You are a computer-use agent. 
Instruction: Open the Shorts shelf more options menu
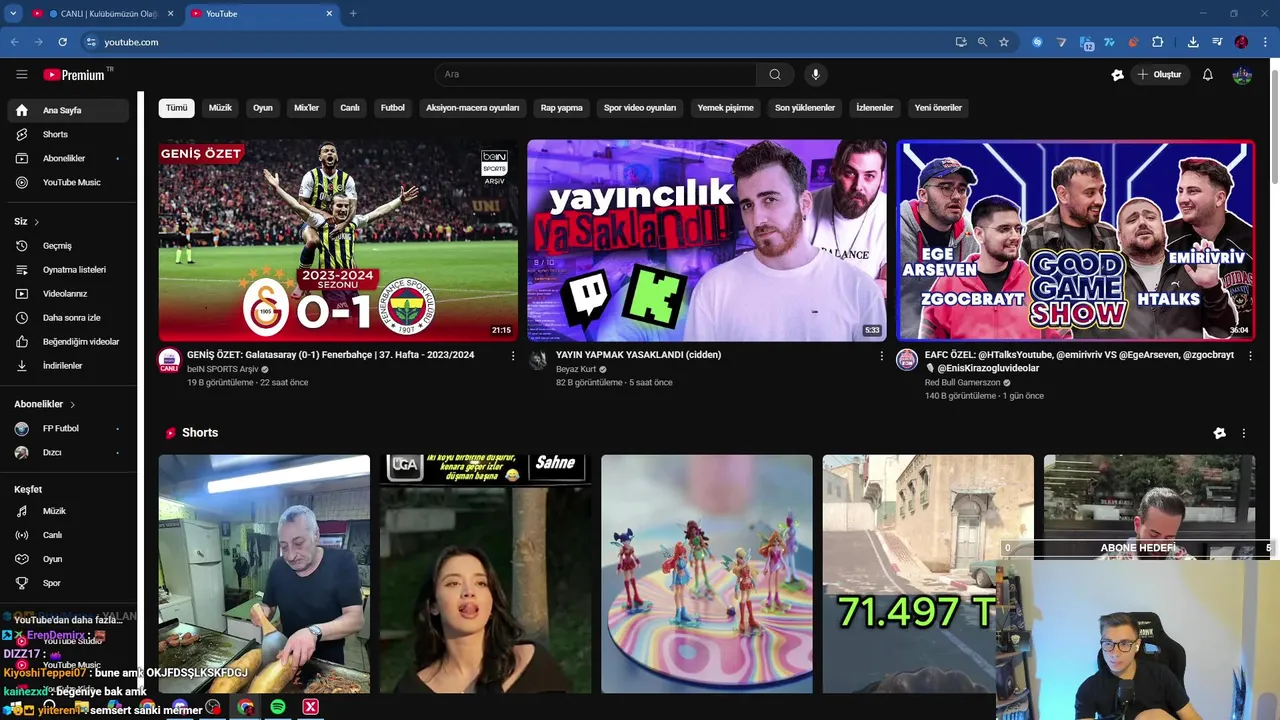click(x=1244, y=433)
